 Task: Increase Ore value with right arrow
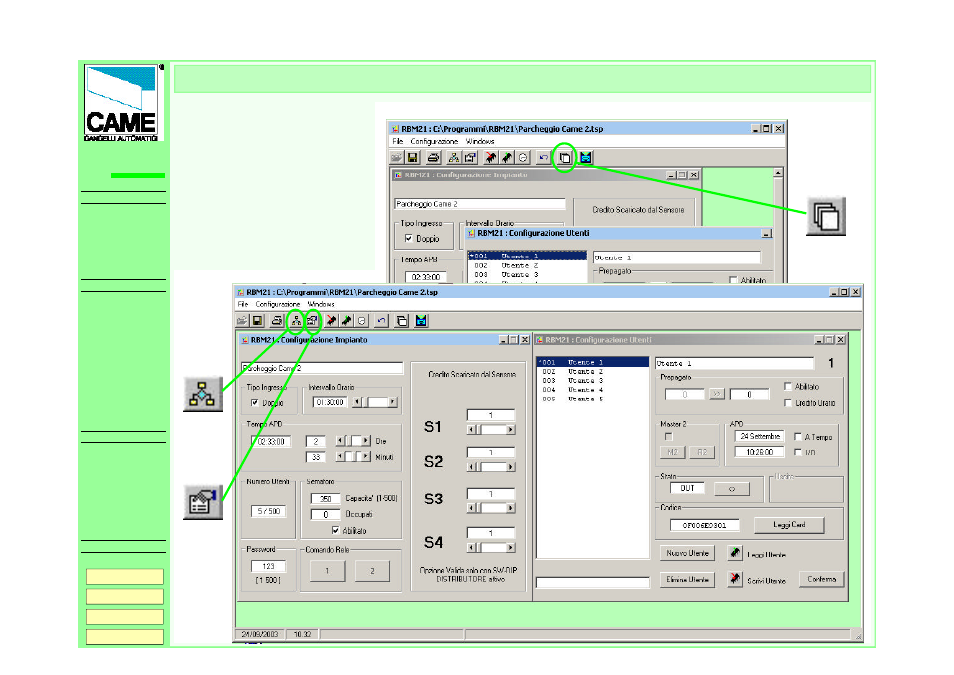pyautogui.click(x=365, y=440)
